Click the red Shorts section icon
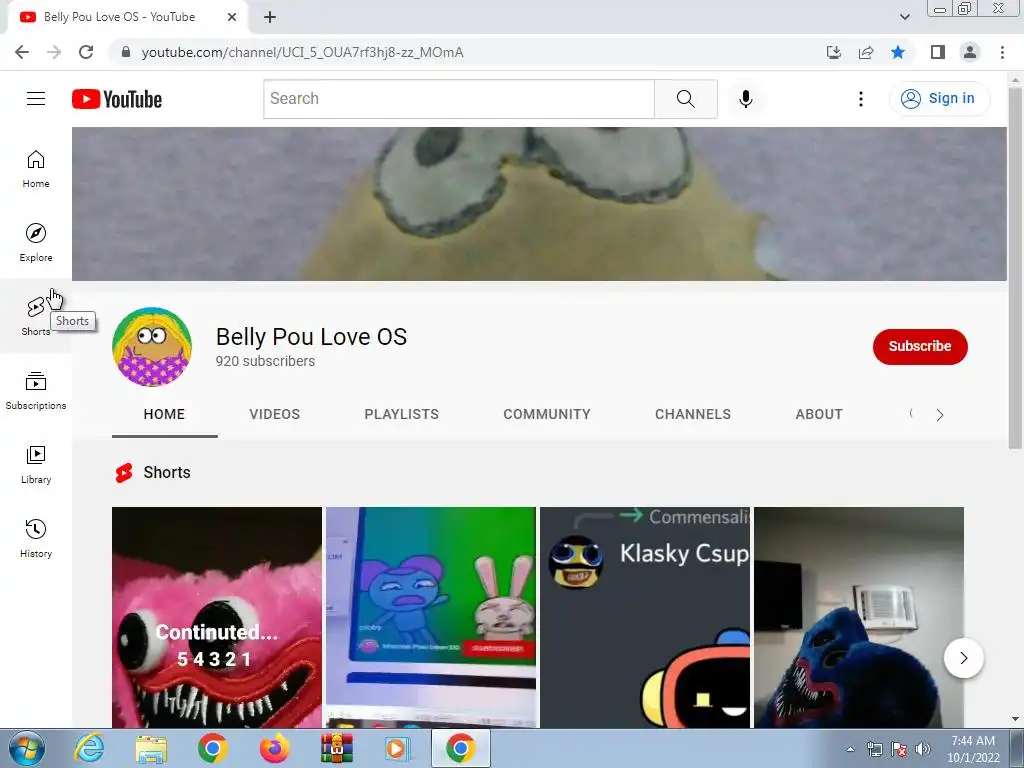 [124, 472]
